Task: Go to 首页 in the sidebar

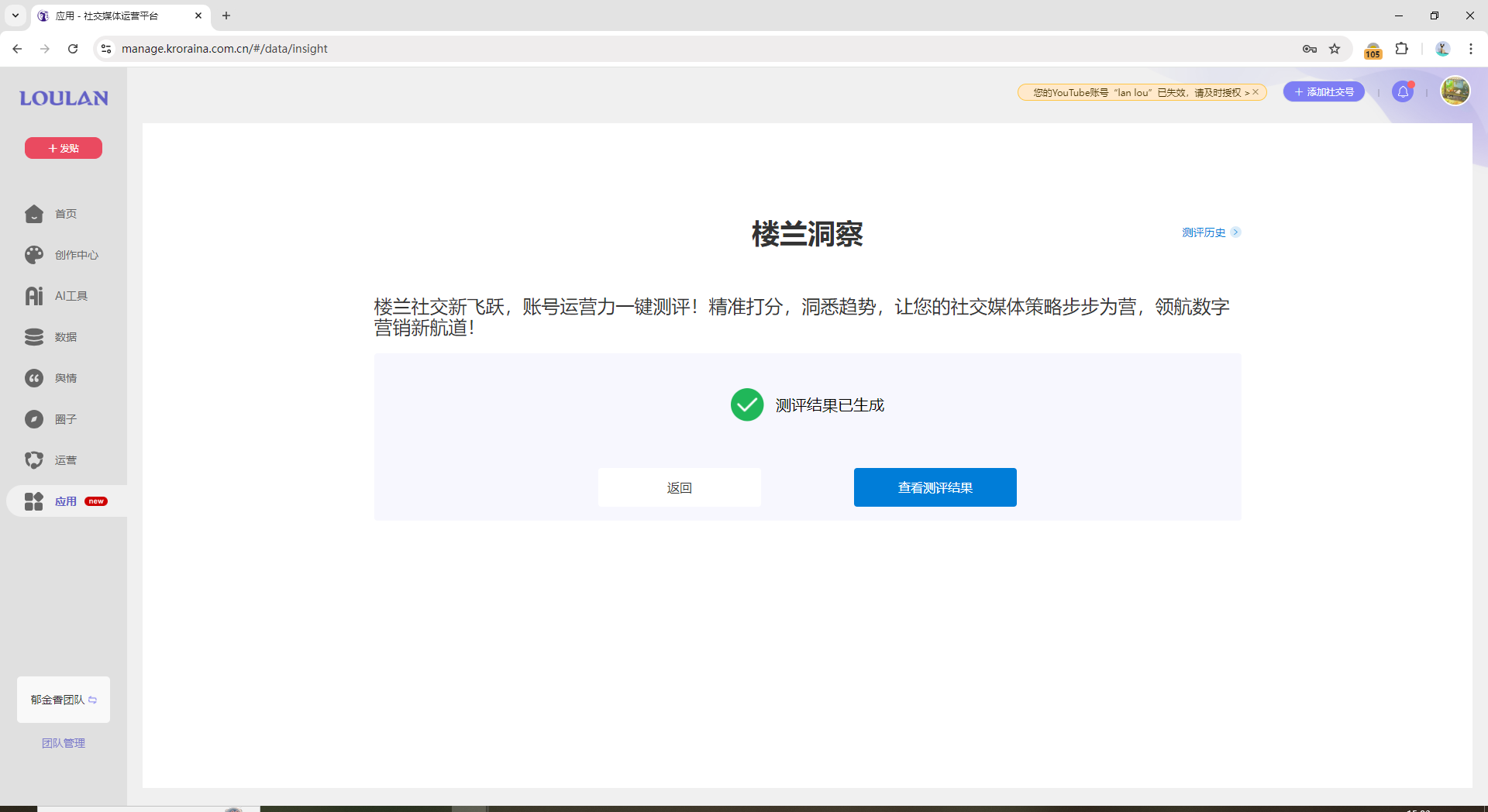Action: pyautogui.click(x=66, y=214)
